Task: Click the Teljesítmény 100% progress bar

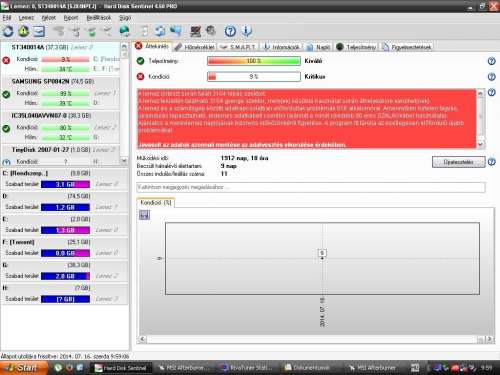Action: pyautogui.click(x=254, y=61)
